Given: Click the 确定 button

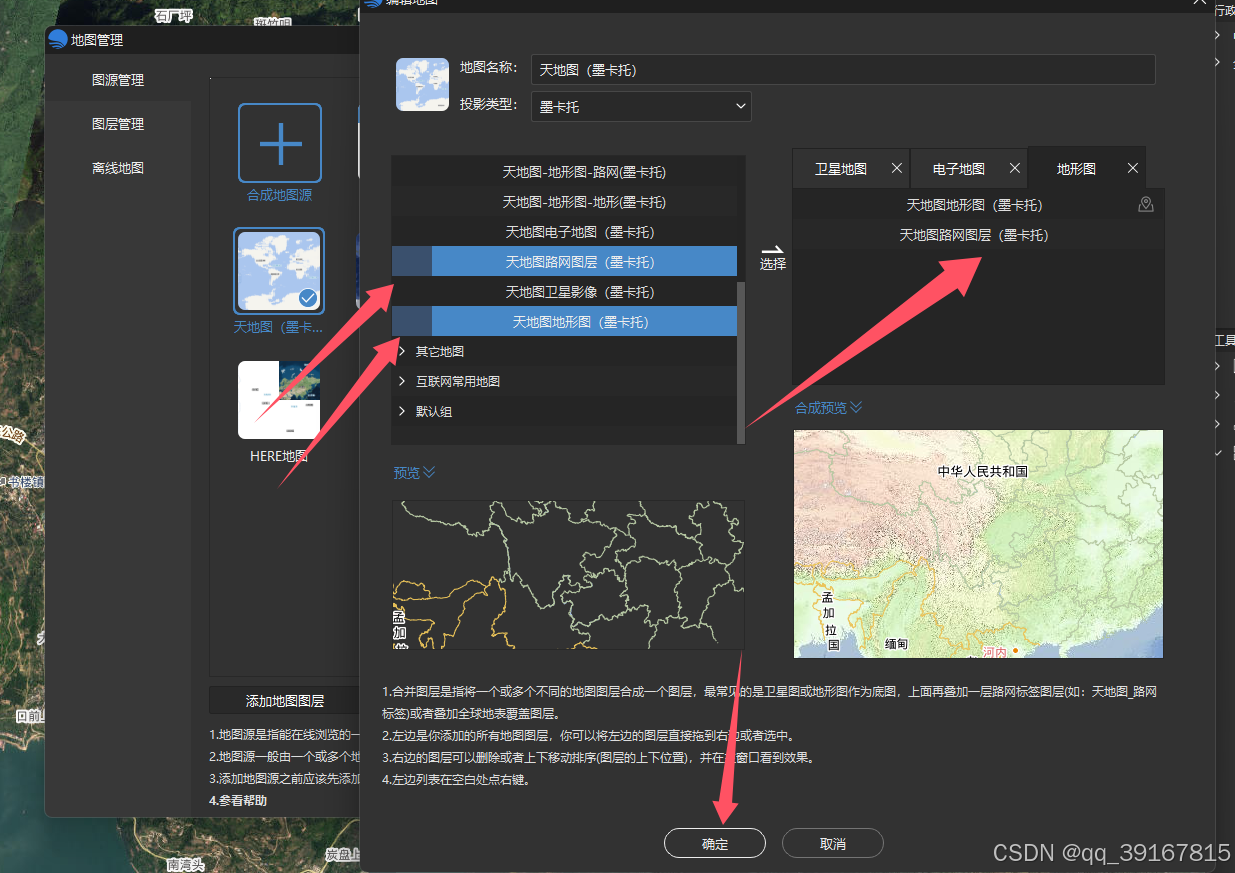Looking at the screenshot, I should pos(715,844).
